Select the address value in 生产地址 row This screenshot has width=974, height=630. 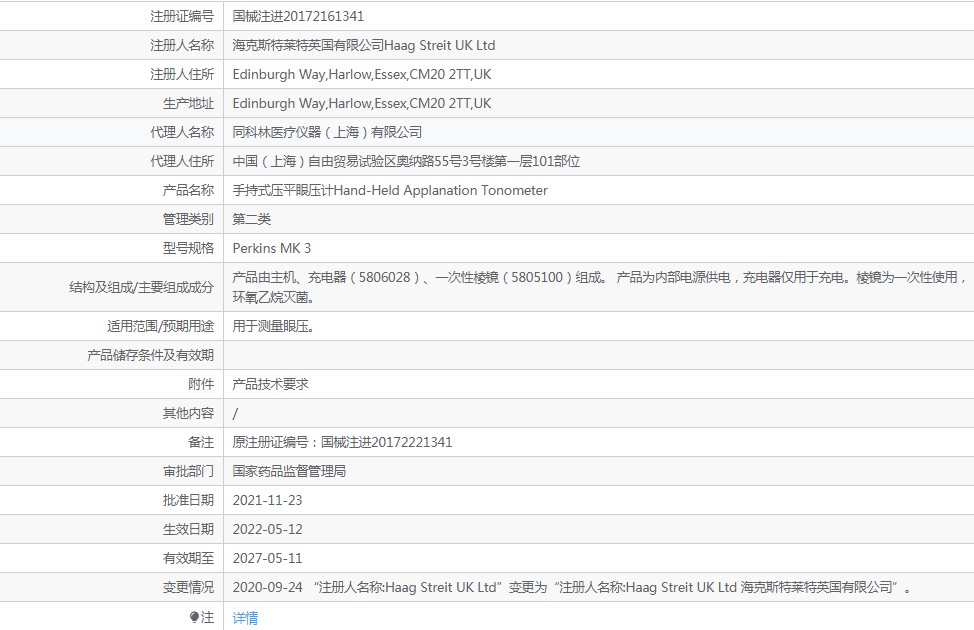click(x=362, y=103)
